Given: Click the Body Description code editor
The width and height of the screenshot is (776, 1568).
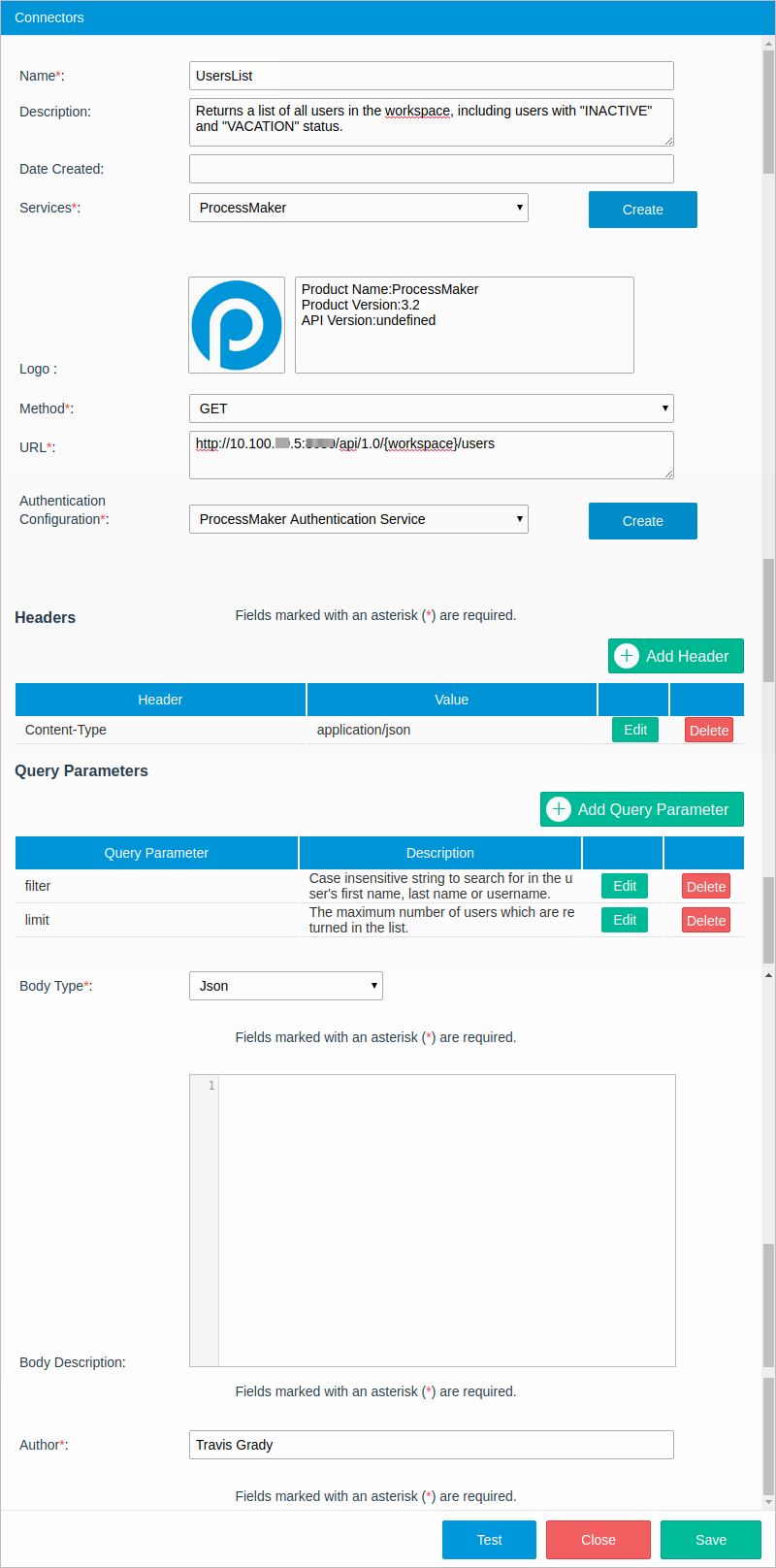Looking at the screenshot, I should click(x=446, y=1220).
